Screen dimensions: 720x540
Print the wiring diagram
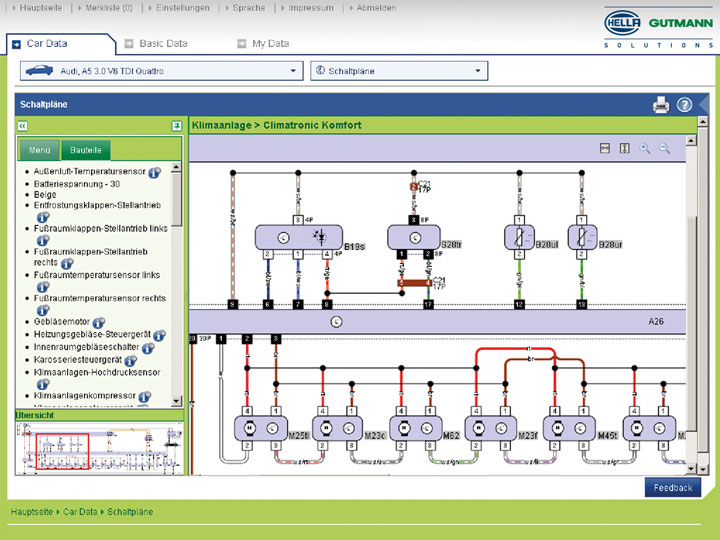661,104
